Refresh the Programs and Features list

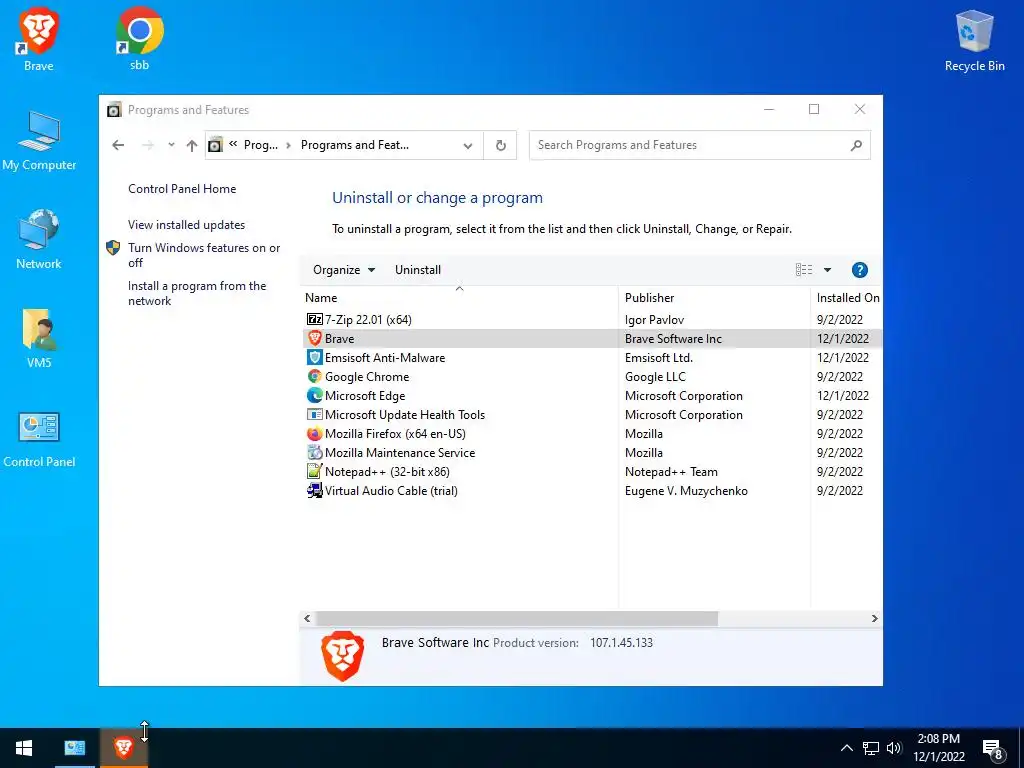pos(501,145)
